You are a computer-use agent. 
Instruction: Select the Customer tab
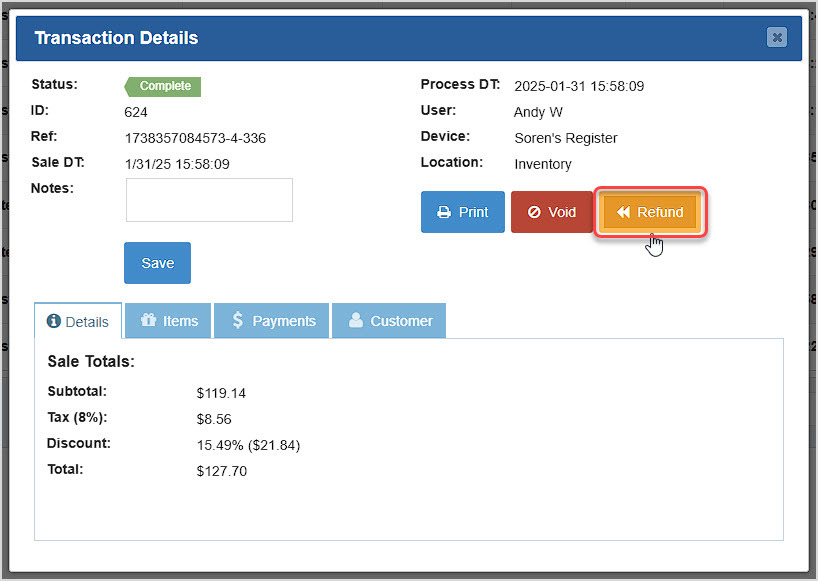pos(389,320)
